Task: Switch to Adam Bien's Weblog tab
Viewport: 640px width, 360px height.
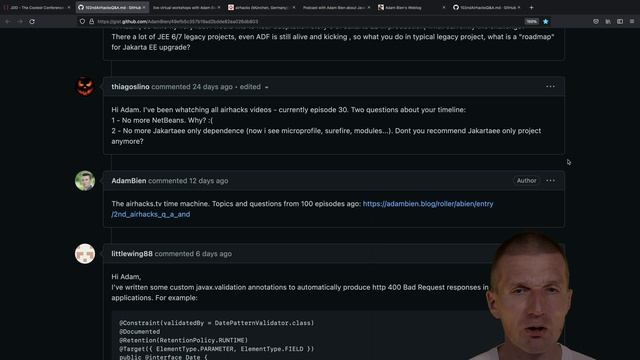Action: pyautogui.click(x=404, y=7)
